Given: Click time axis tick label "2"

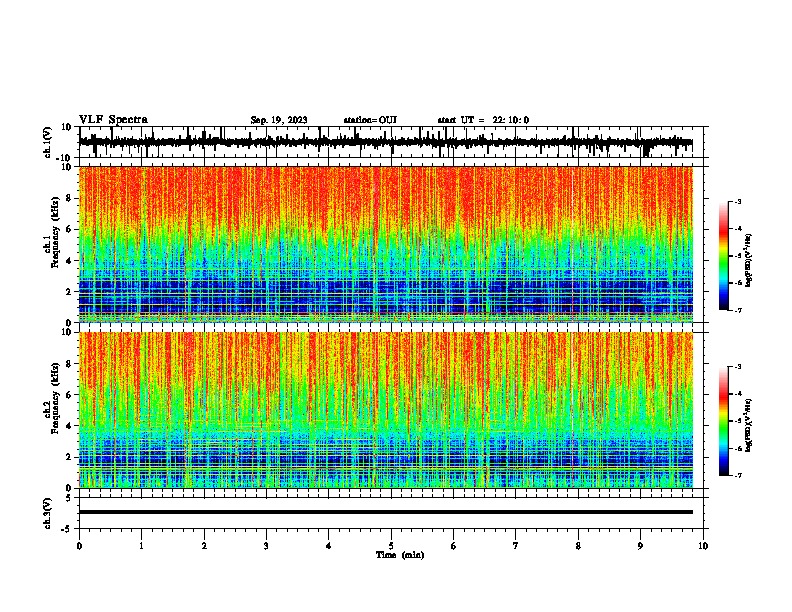Looking at the screenshot, I should coord(204,546).
